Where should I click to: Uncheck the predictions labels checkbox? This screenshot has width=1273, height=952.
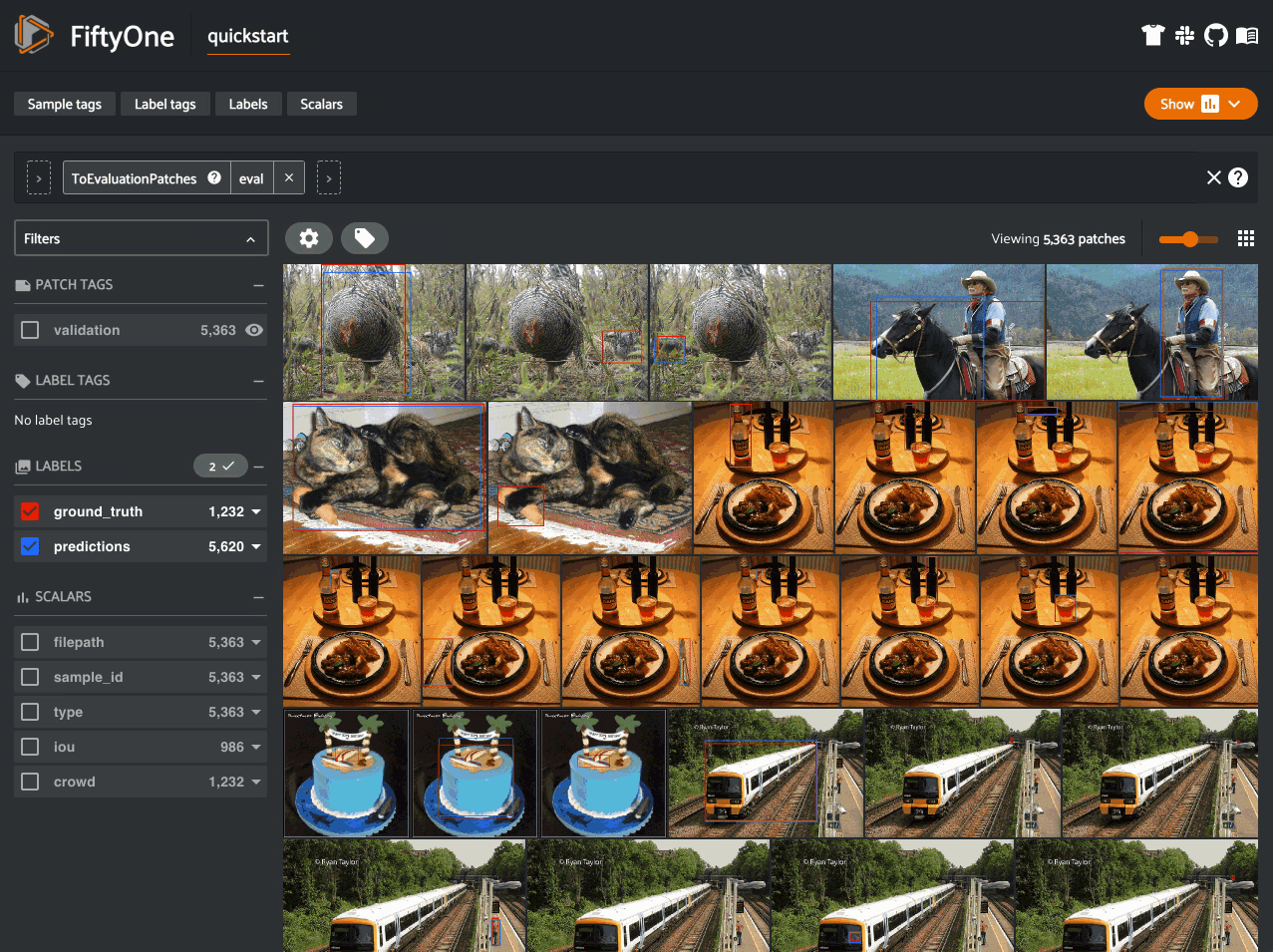pos(30,546)
